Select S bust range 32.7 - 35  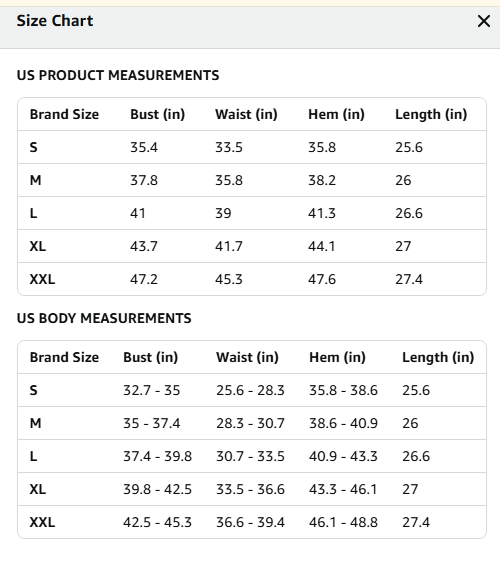coord(151,390)
